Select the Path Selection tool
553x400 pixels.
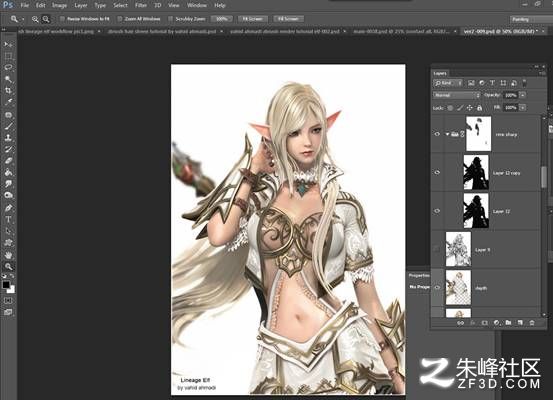[x=8, y=231]
